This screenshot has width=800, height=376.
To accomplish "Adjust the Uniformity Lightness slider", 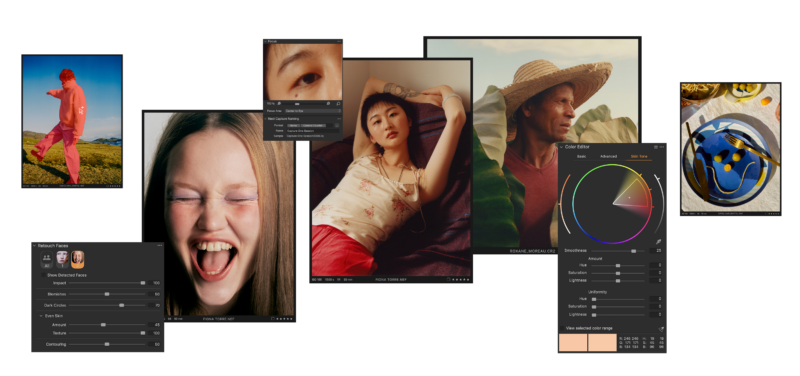I will click(618, 314).
